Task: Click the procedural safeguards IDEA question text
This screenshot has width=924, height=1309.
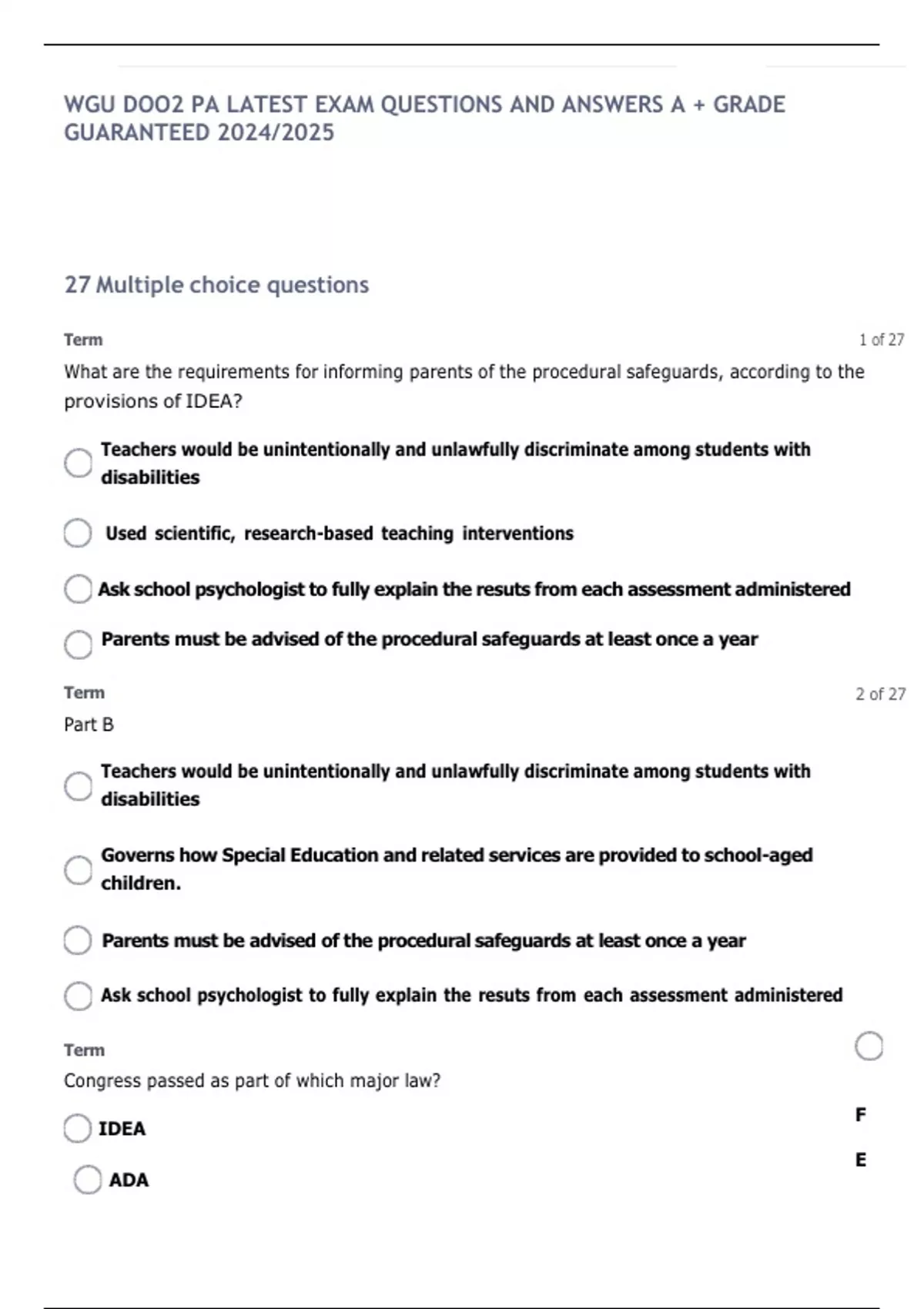Action: click(x=464, y=386)
